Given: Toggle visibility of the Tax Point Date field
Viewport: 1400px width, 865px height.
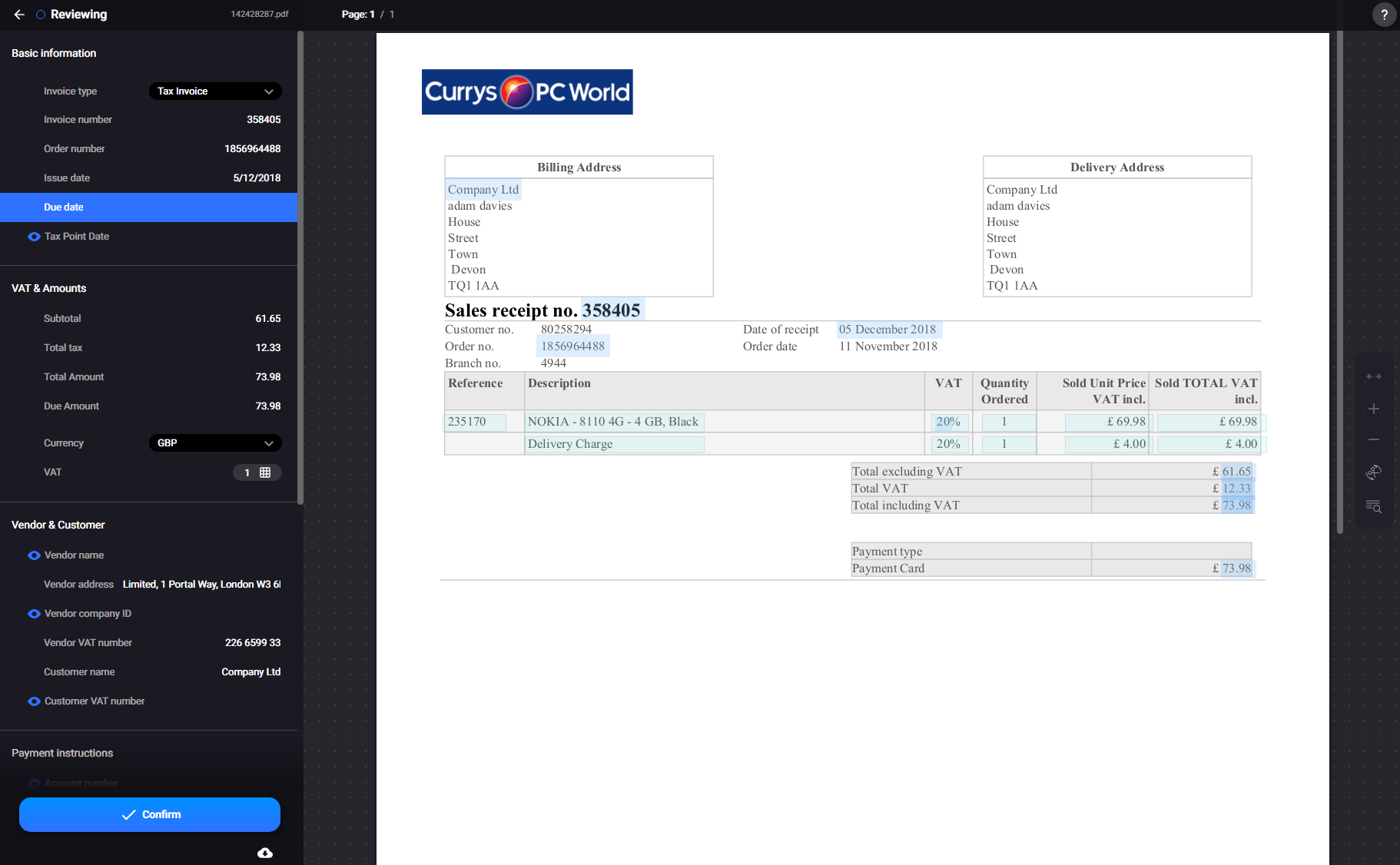Looking at the screenshot, I should [x=34, y=236].
